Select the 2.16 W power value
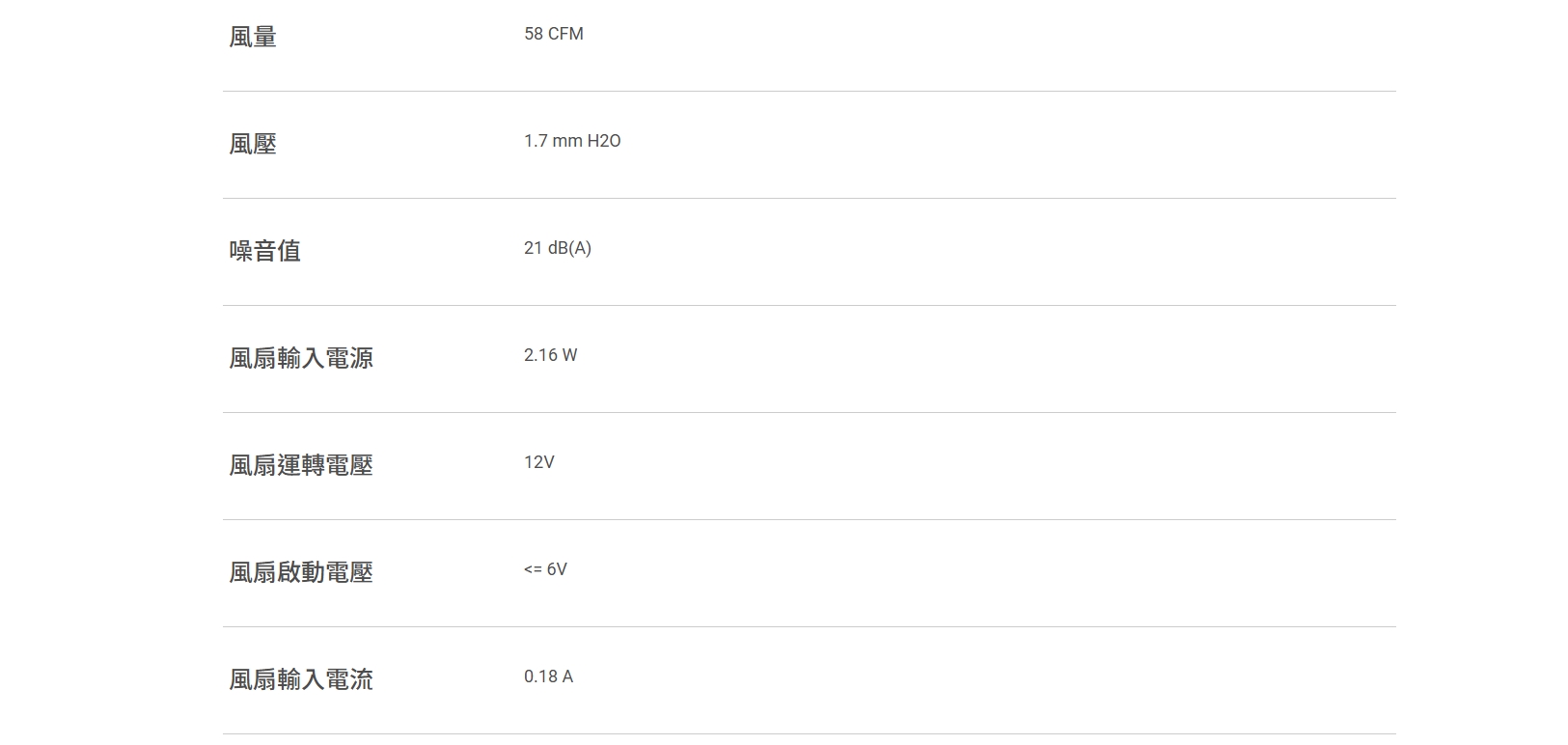Image resolution: width=1568 pixels, height=745 pixels. (x=550, y=355)
